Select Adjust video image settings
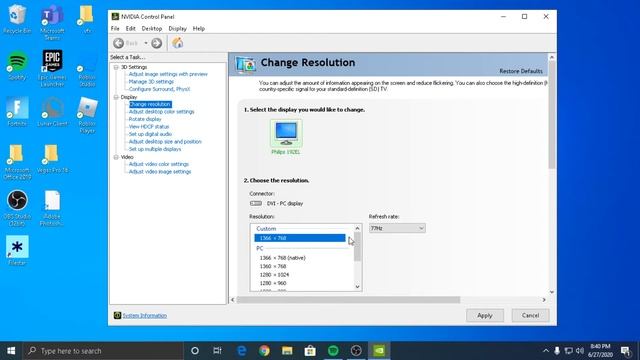The image size is (640, 360). 160,172
